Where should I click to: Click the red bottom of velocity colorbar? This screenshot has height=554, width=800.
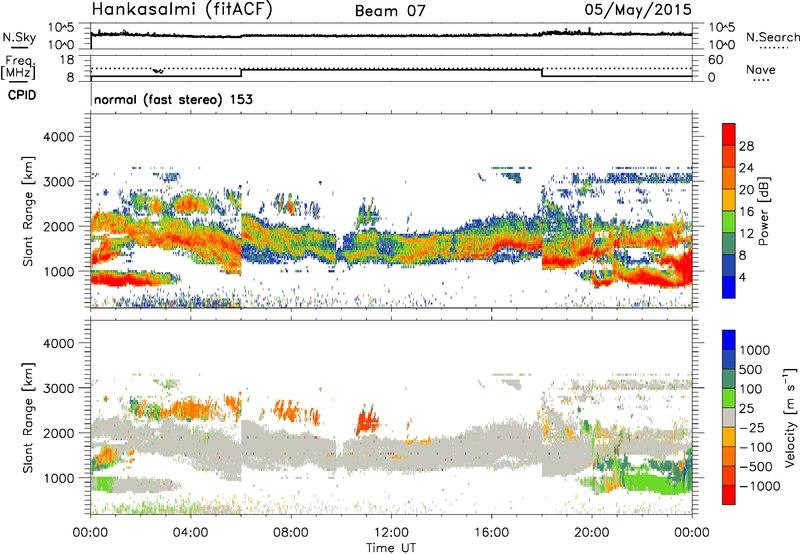pos(729,495)
